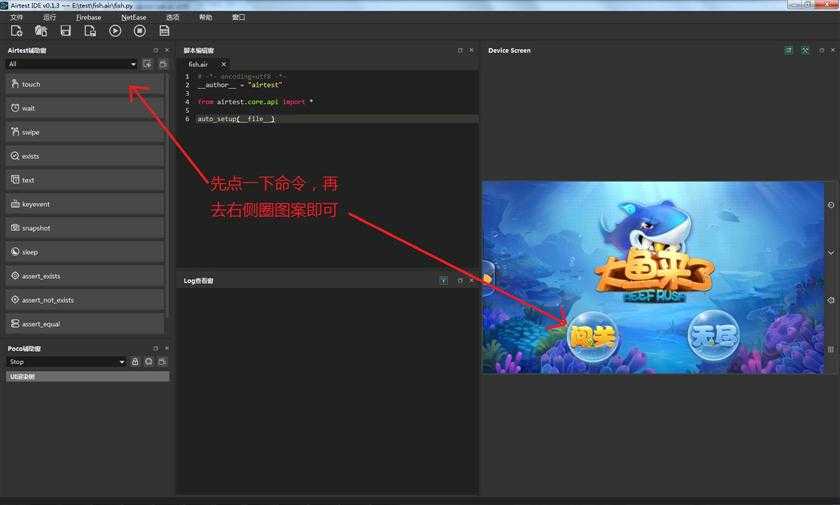This screenshot has height=505, width=840.
Task: Open the All filter dropdown in Airtest panel
Action: pos(71,64)
